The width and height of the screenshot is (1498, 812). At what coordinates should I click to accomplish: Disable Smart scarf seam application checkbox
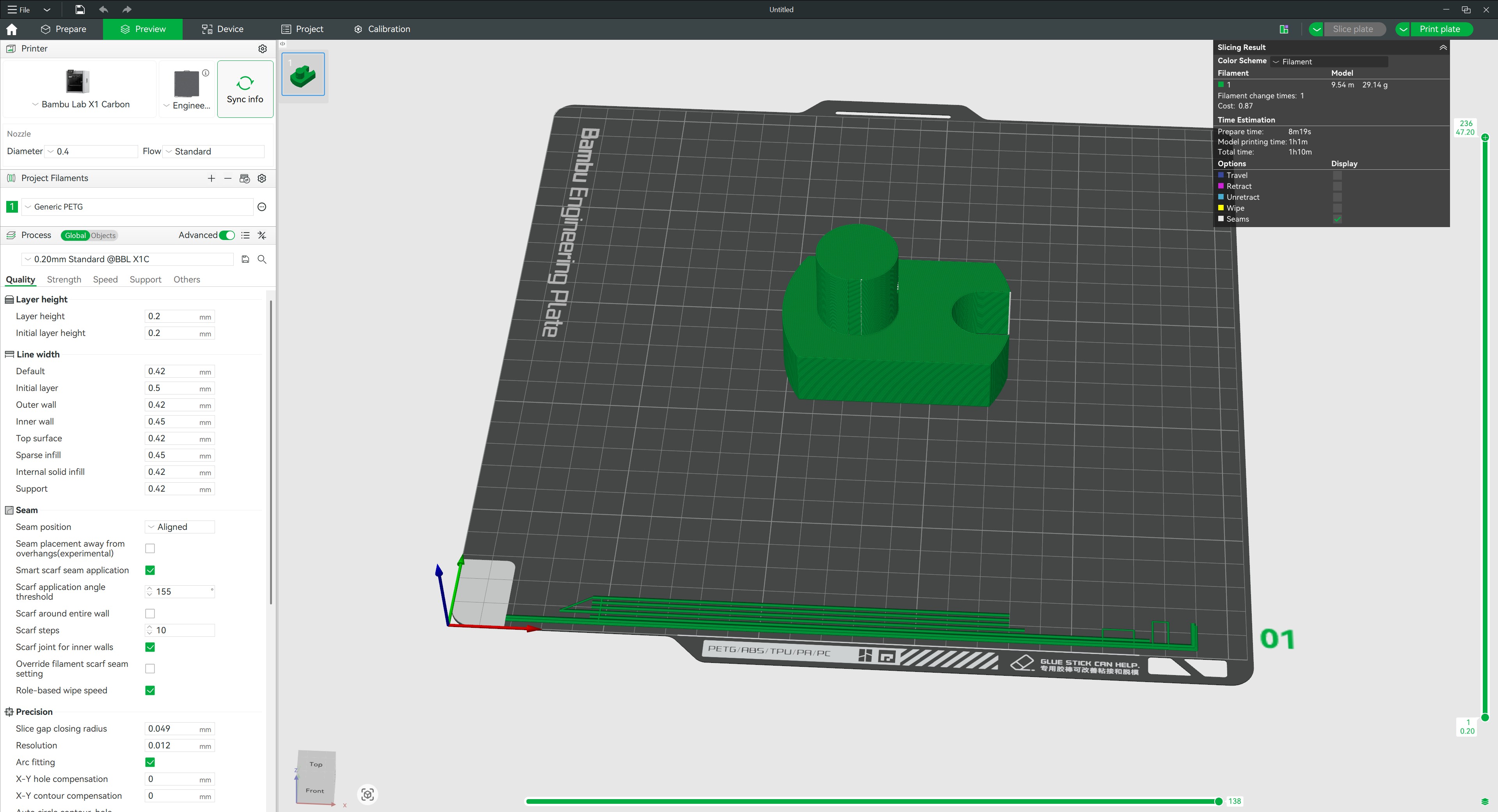pyautogui.click(x=150, y=570)
